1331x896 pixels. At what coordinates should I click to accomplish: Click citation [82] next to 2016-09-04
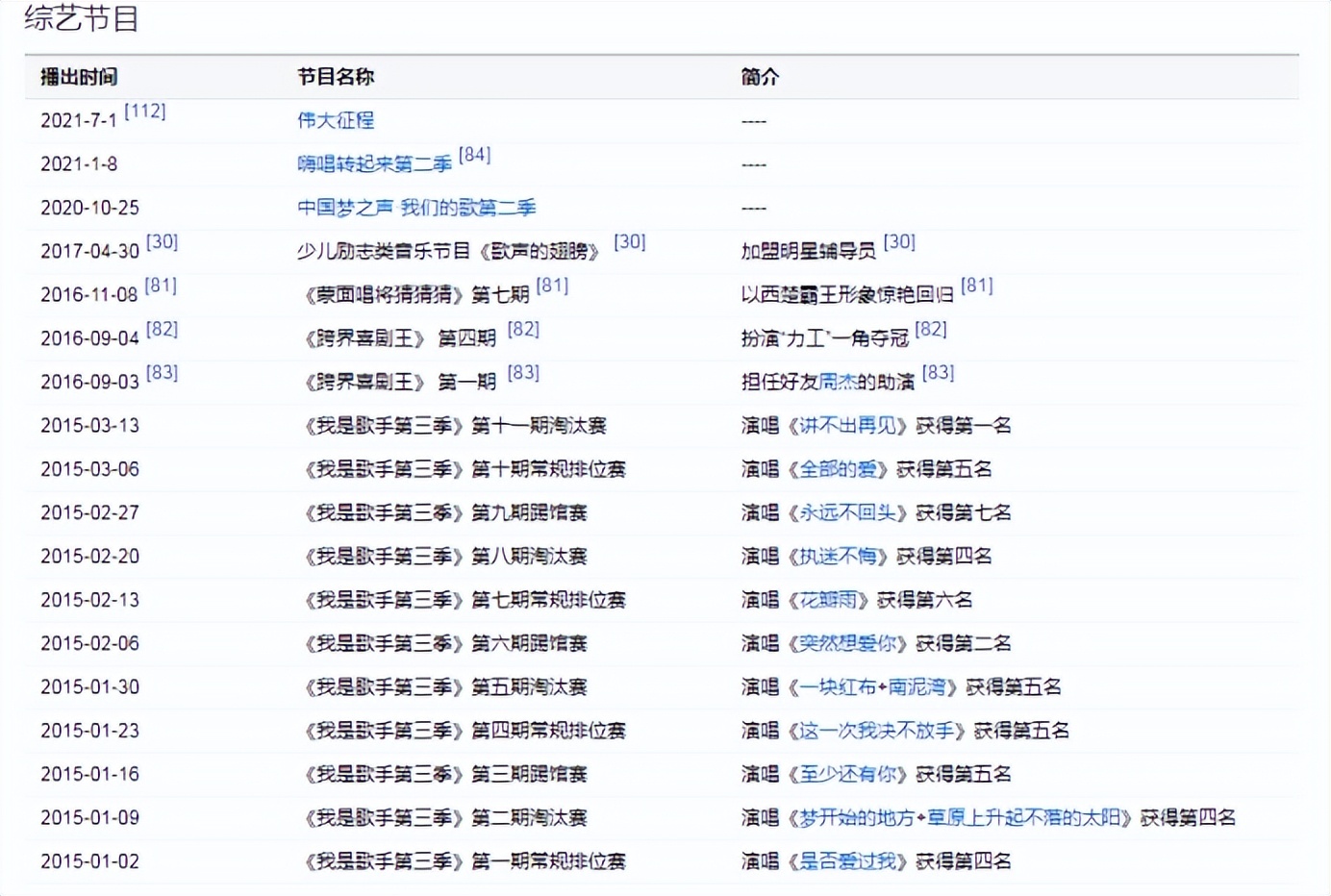pos(161,330)
